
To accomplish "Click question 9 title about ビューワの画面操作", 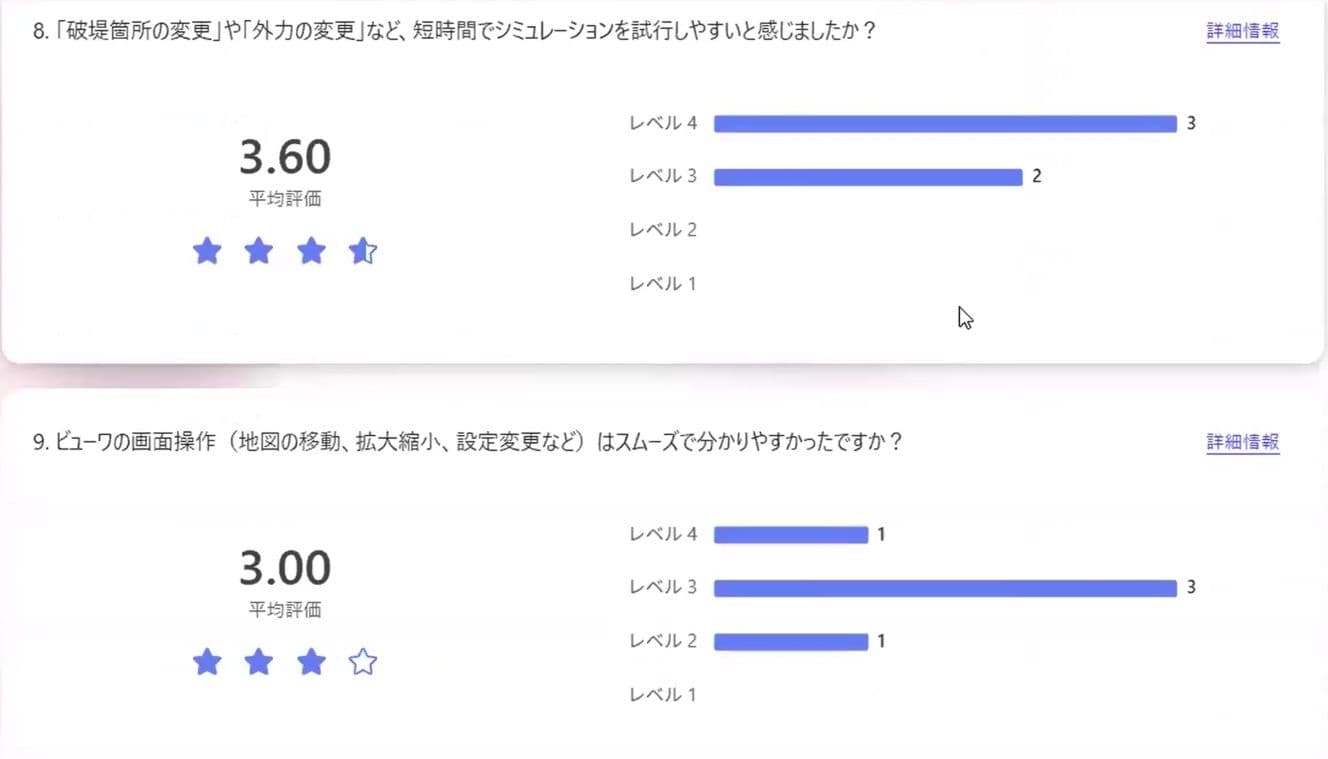I will click(467, 442).
